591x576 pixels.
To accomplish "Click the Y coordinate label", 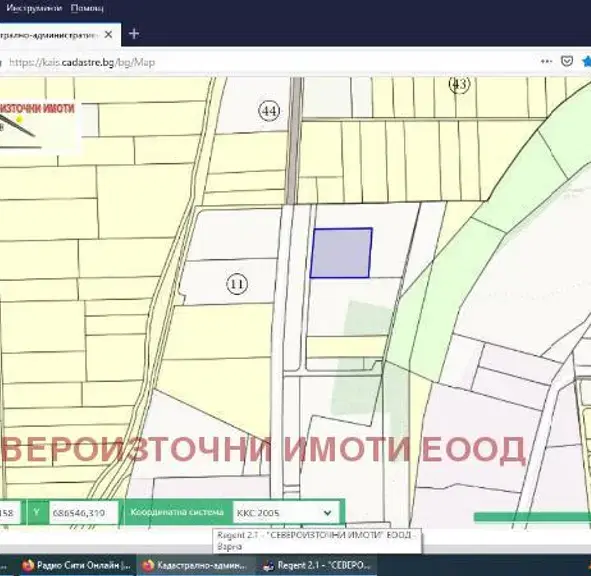I will click(x=37, y=512).
